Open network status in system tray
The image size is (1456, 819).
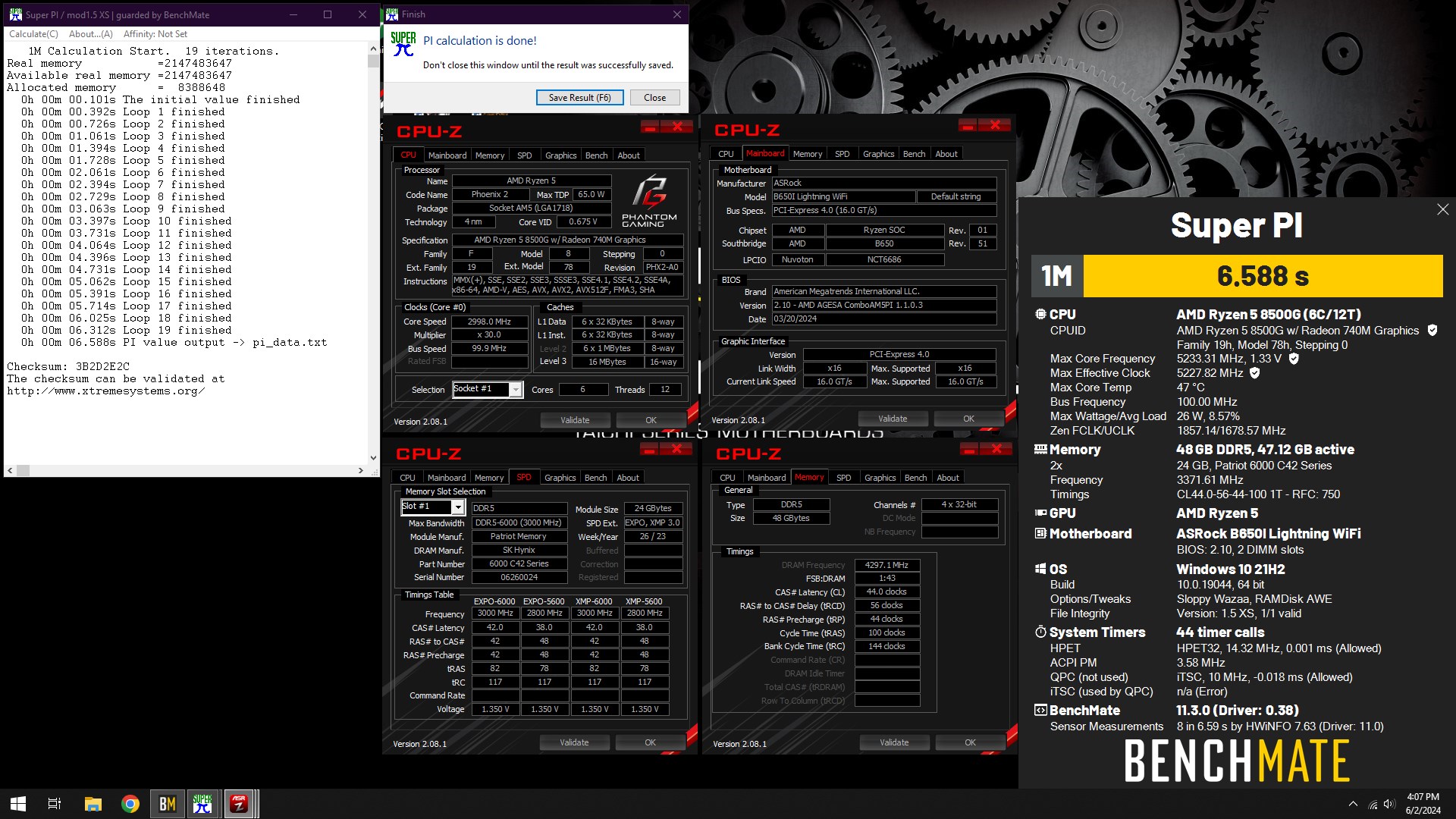(1373, 805)
